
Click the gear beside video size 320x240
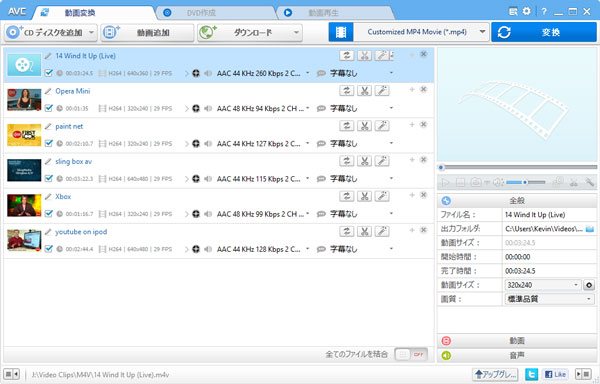(589, 285)
